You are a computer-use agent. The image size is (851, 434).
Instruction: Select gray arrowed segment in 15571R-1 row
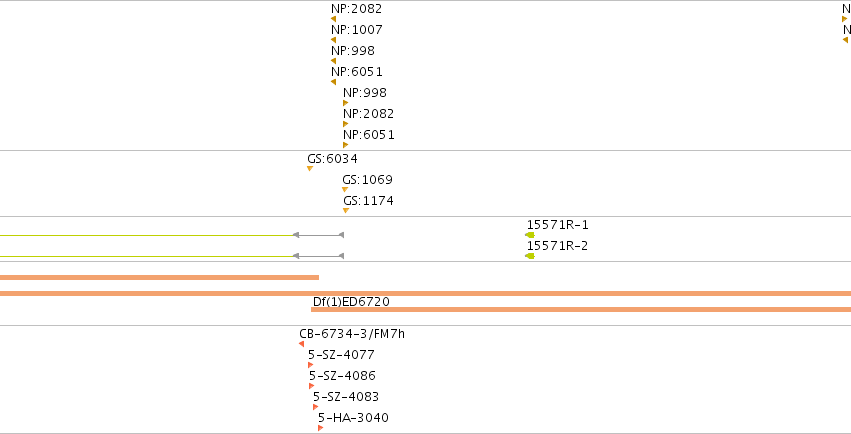(x=318, y=235)
